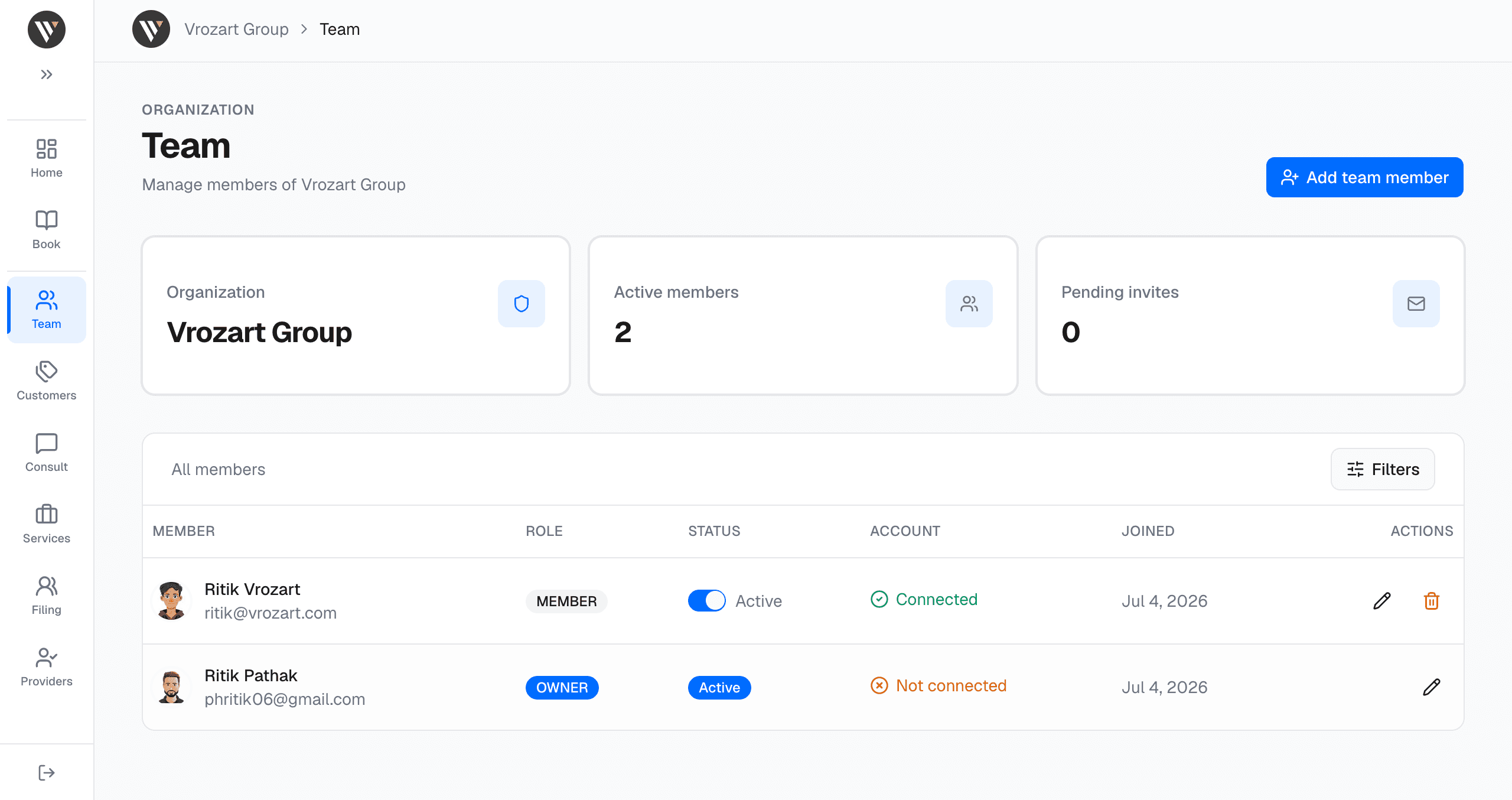The width and height of the screenshot is (1512, 800).
Task: Click the people icon on Active members card
Action: coord(969,304)
